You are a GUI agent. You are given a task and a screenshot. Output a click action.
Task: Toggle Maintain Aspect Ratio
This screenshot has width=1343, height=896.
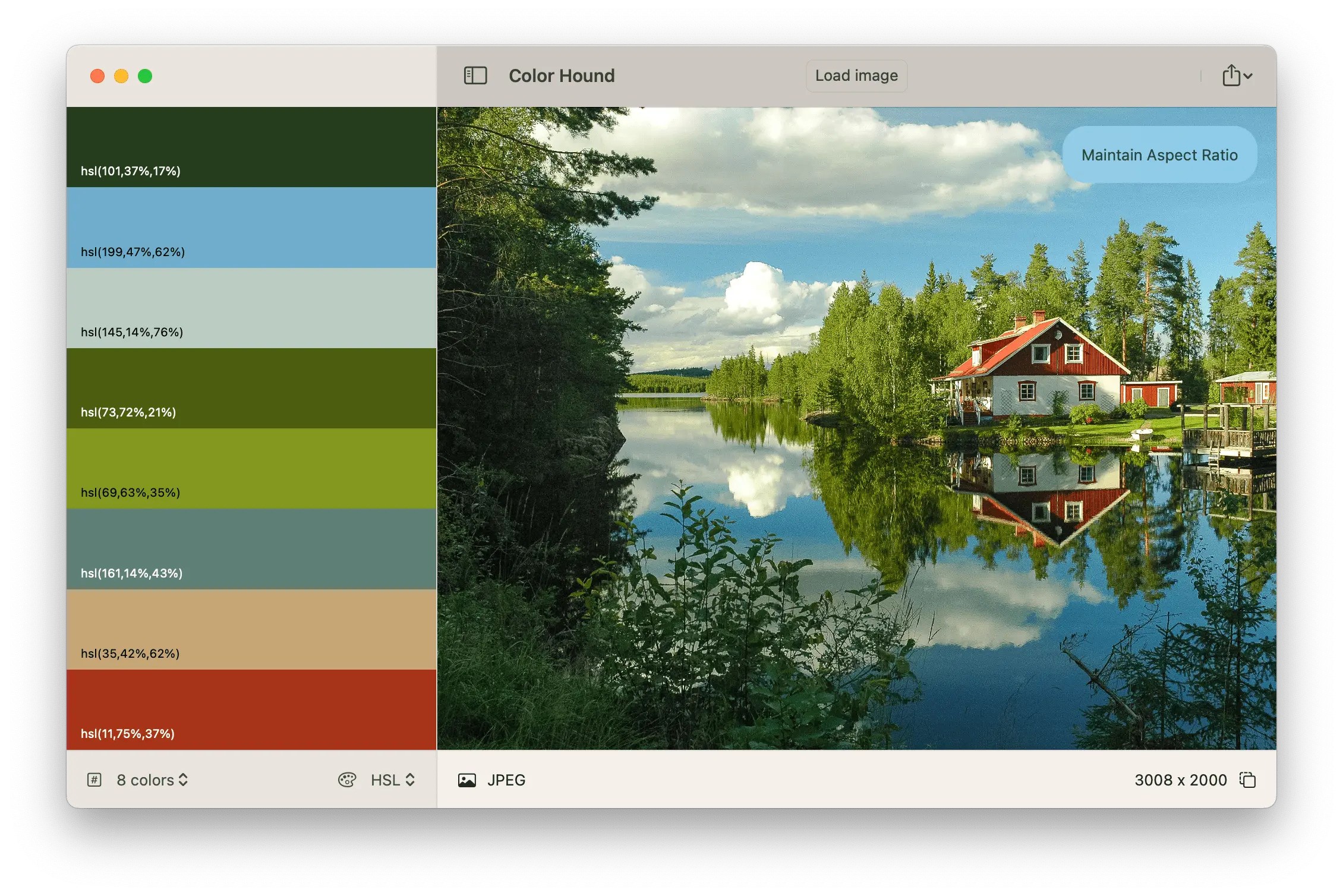[1159, 155]
